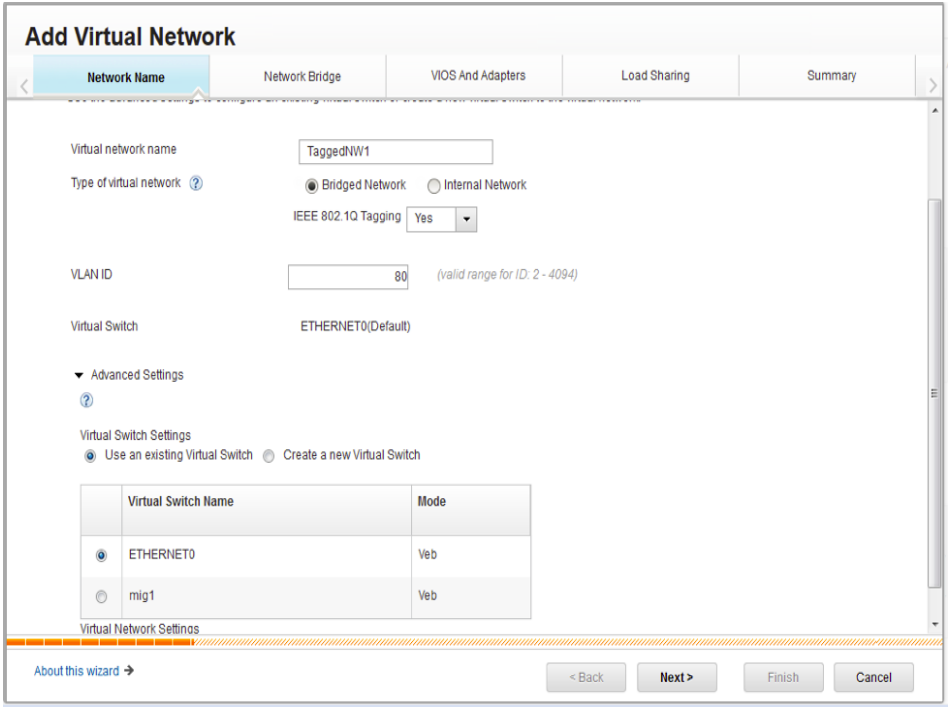Click the Veb mode cell for mig1
The image size is (948, 707).
(471, 597)
